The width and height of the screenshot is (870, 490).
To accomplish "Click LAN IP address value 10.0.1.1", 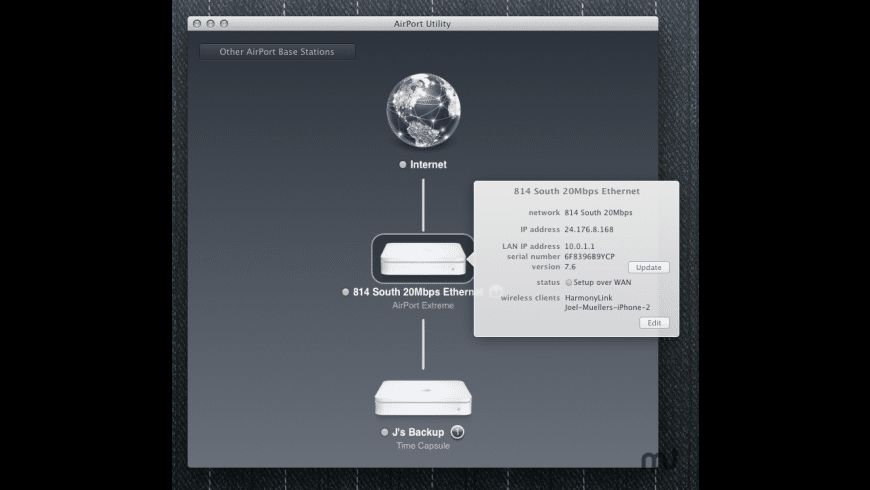I will tap(579, 246).
